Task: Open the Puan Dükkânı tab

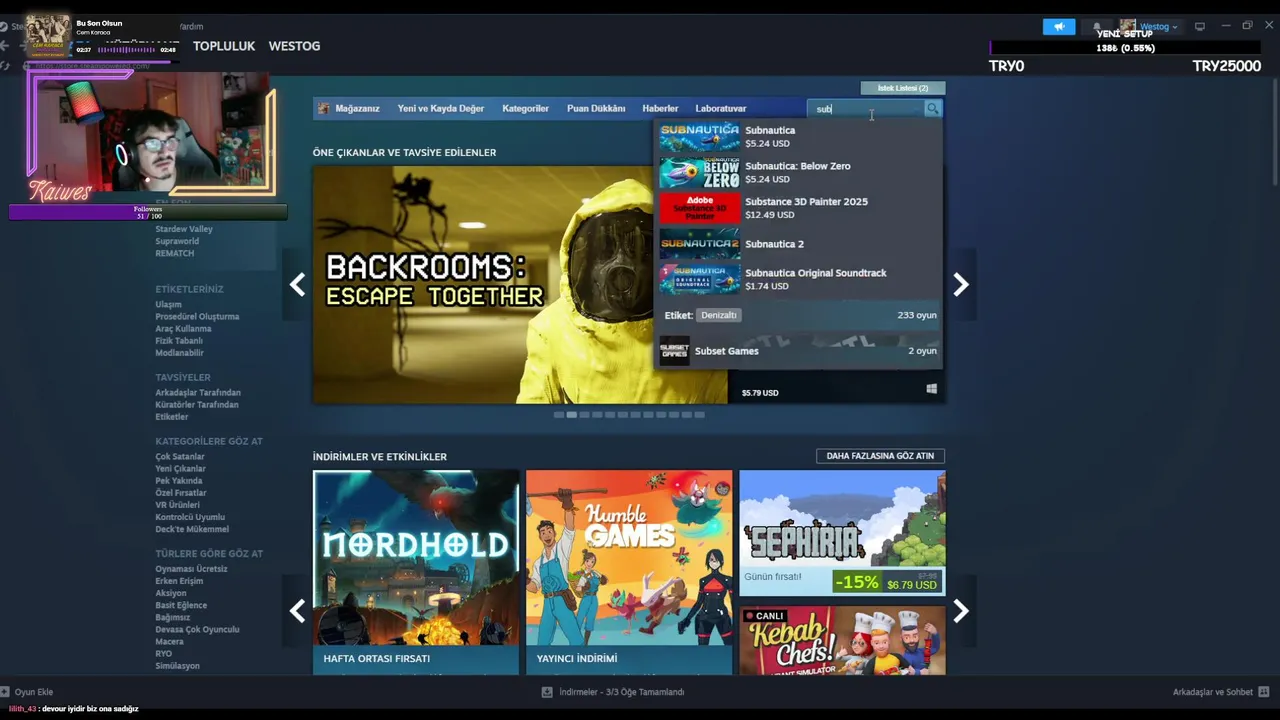Action: pos(596,108)
